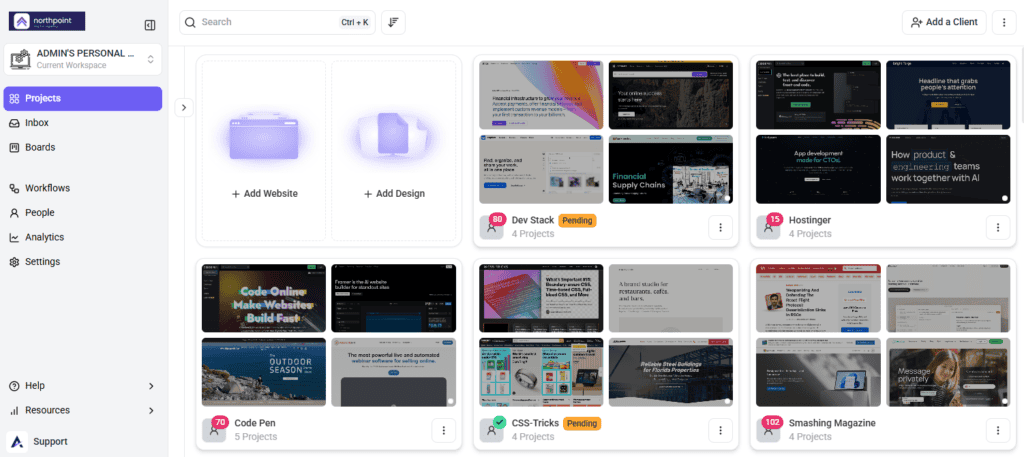Screen dimensions: 1024x457
Task: Click the Workflows icon
Action: click(x=14, y=188)
